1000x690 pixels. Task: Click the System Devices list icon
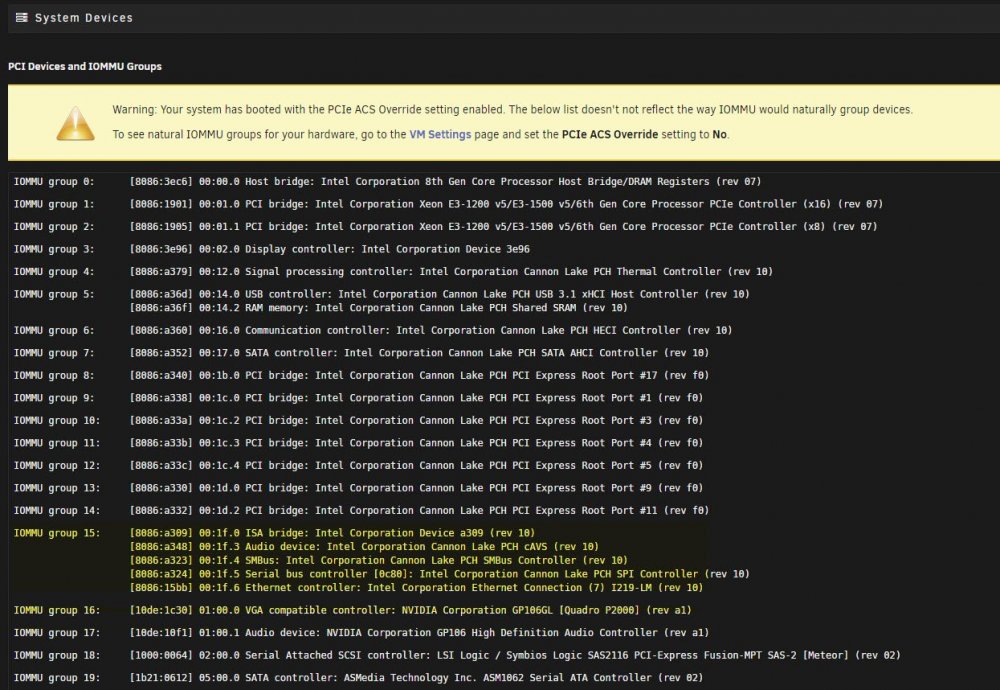[x=22, y=18]
